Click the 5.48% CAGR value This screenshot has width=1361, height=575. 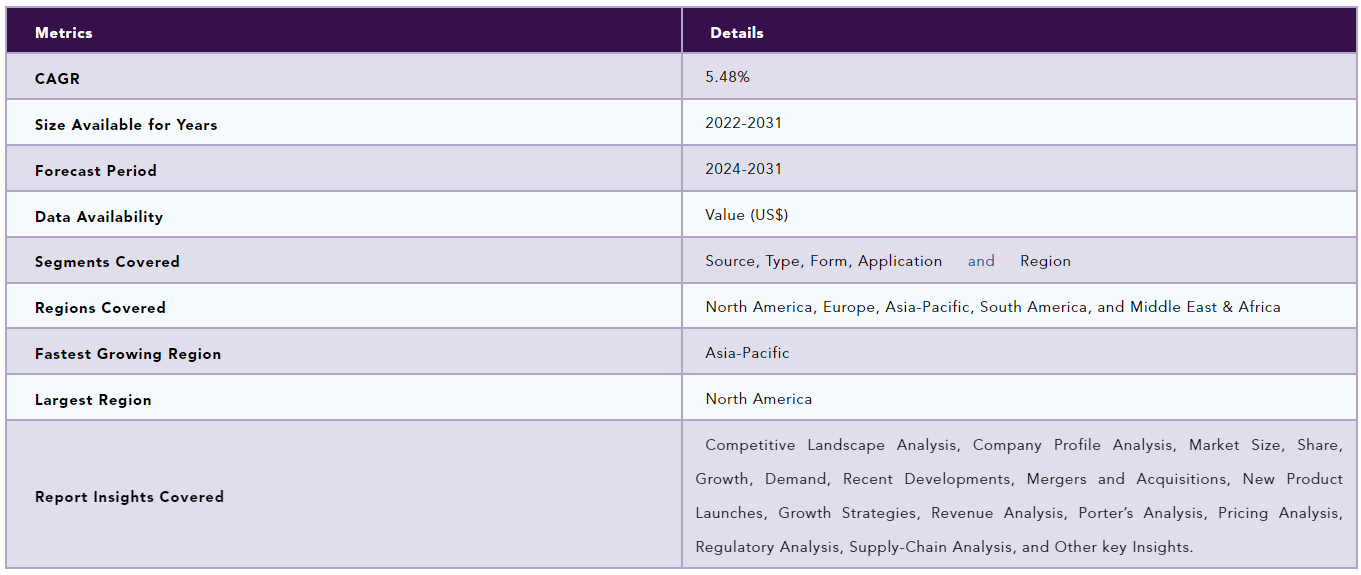point(727,77)
